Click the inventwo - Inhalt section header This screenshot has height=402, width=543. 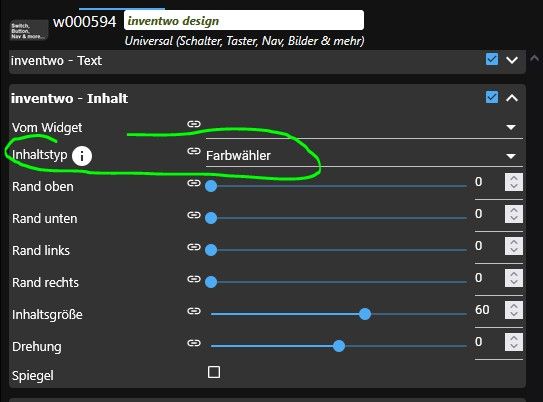267,98
